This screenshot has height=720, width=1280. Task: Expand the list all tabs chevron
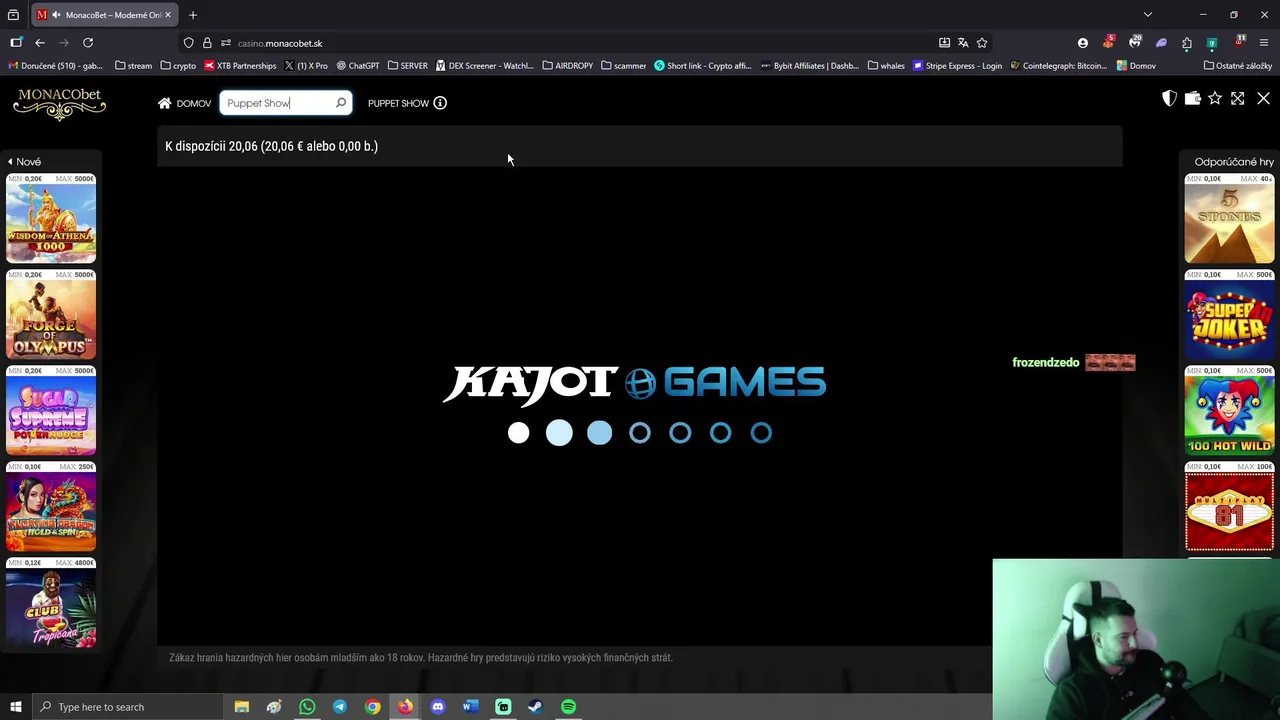click(x=1148, y=15)
